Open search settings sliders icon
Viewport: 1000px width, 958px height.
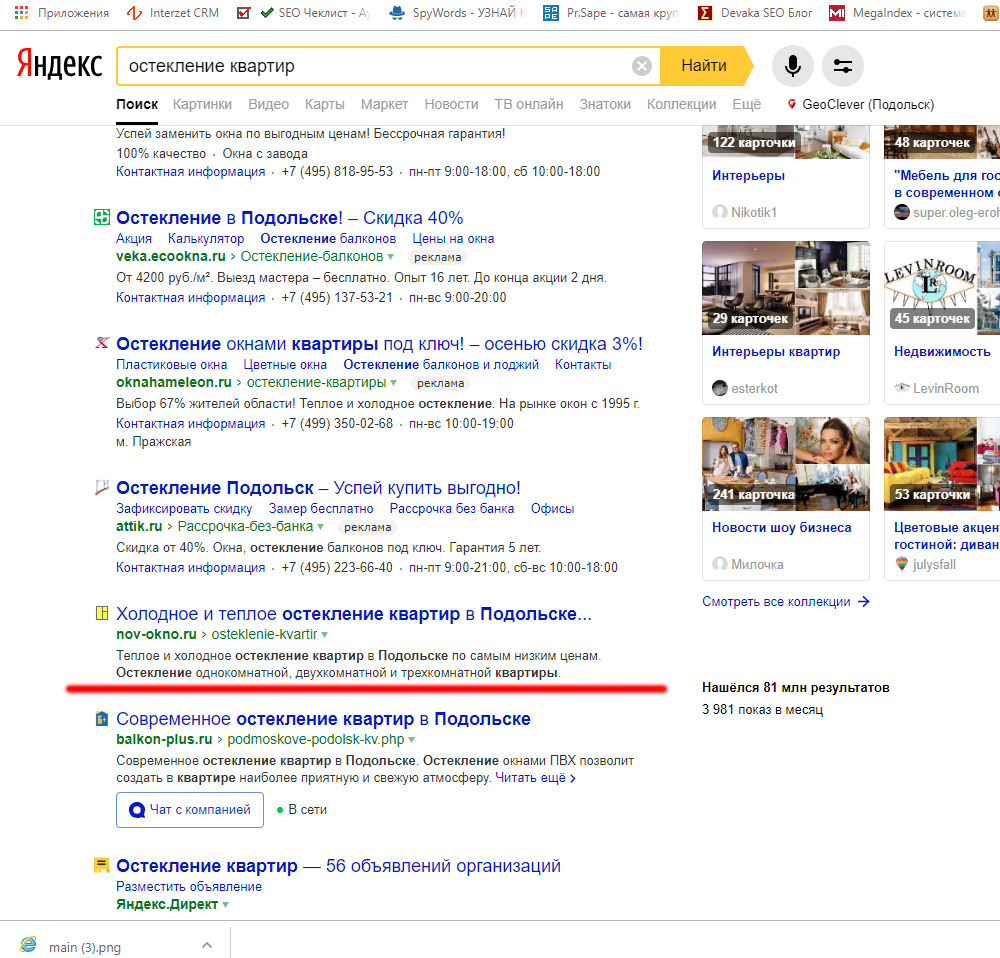coord(842,66)
